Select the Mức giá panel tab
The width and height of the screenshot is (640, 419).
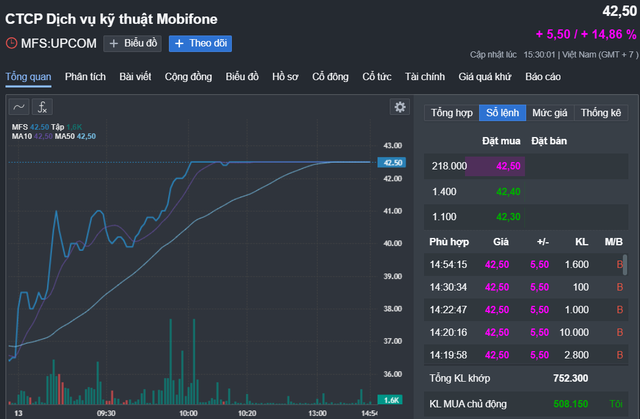[x=550, y=112]
